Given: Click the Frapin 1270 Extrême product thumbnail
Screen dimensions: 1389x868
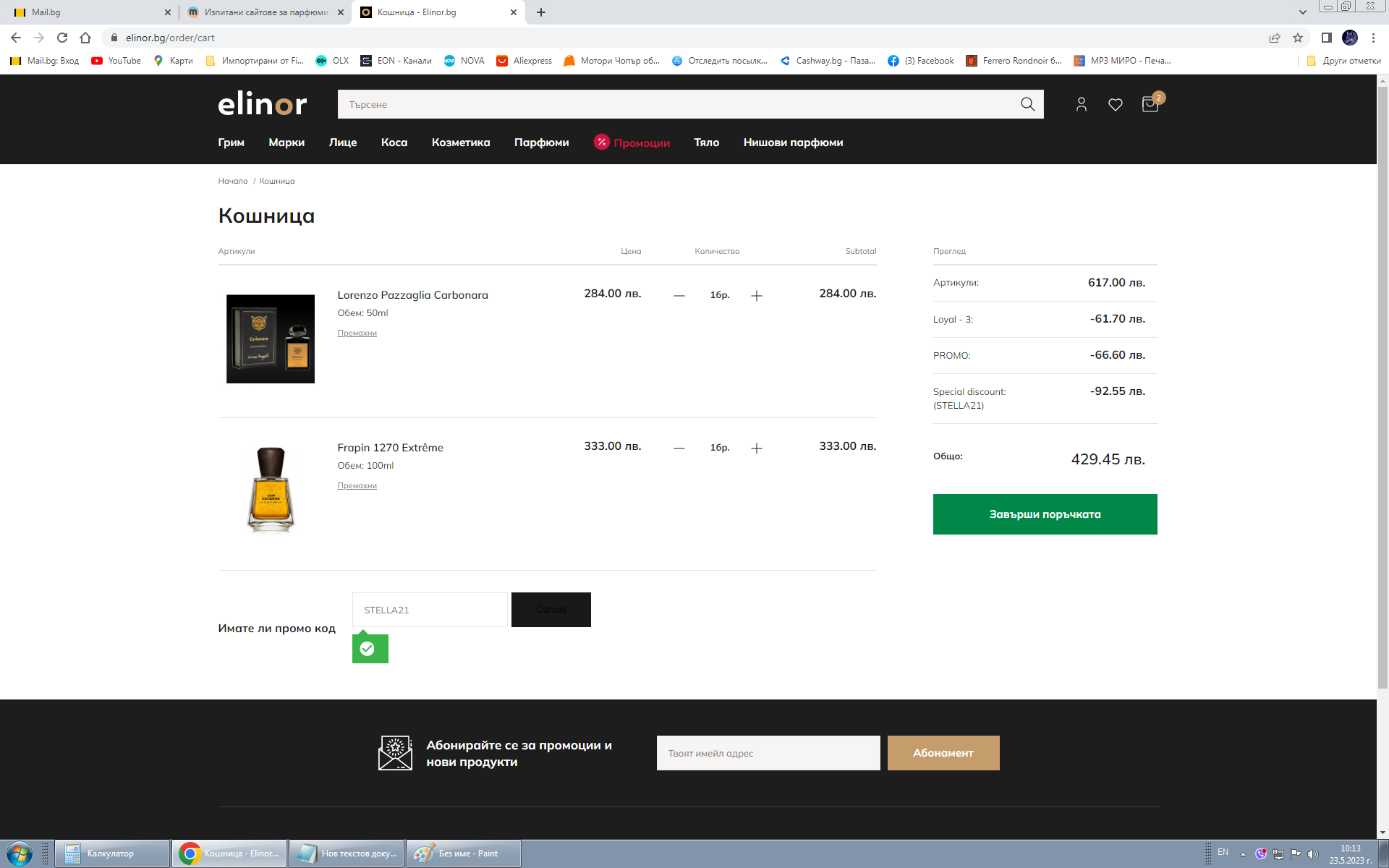Looking at the screenshot, I should tap(271, 490).
